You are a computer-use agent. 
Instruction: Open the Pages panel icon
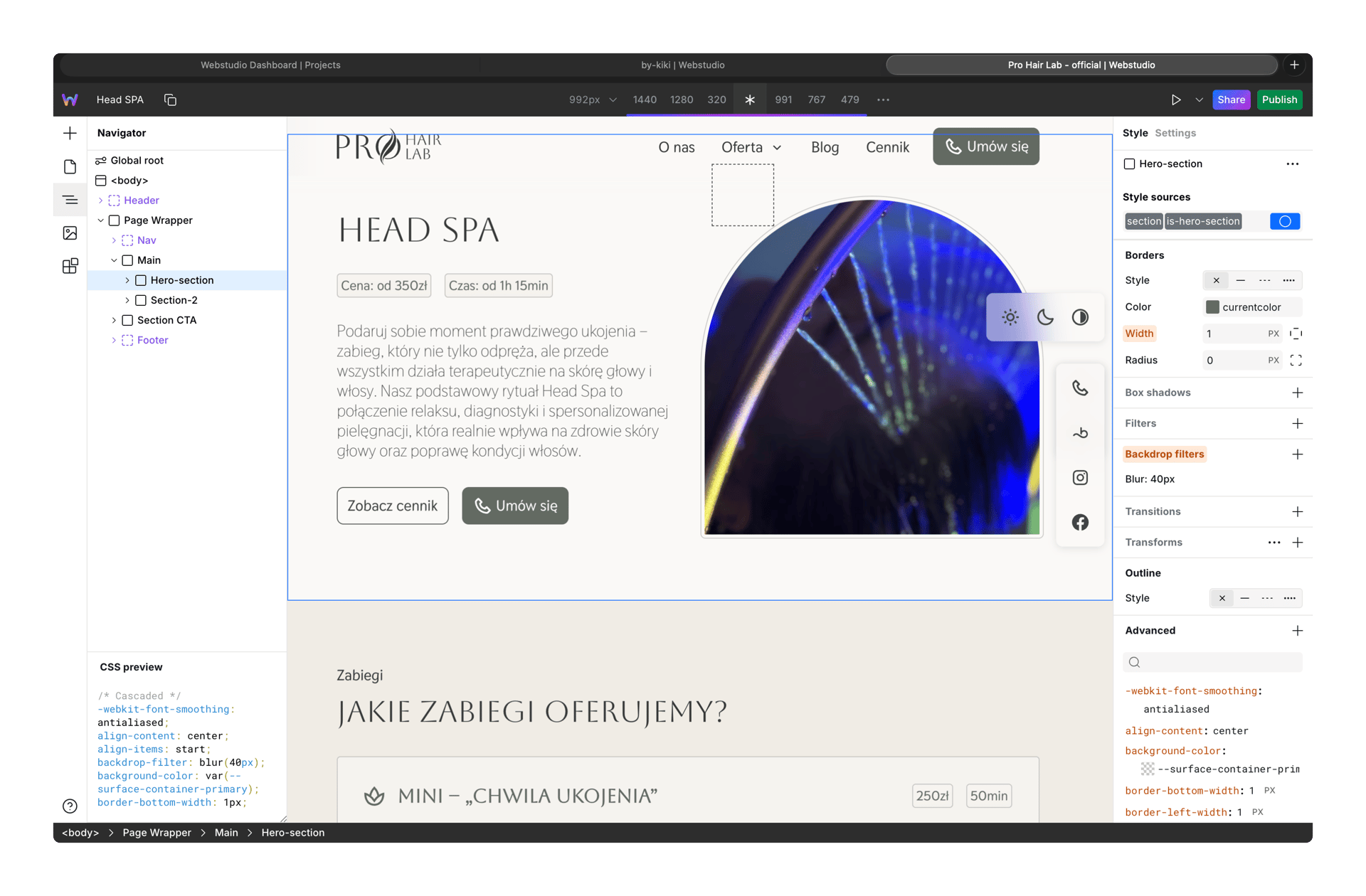click(70, 166)
